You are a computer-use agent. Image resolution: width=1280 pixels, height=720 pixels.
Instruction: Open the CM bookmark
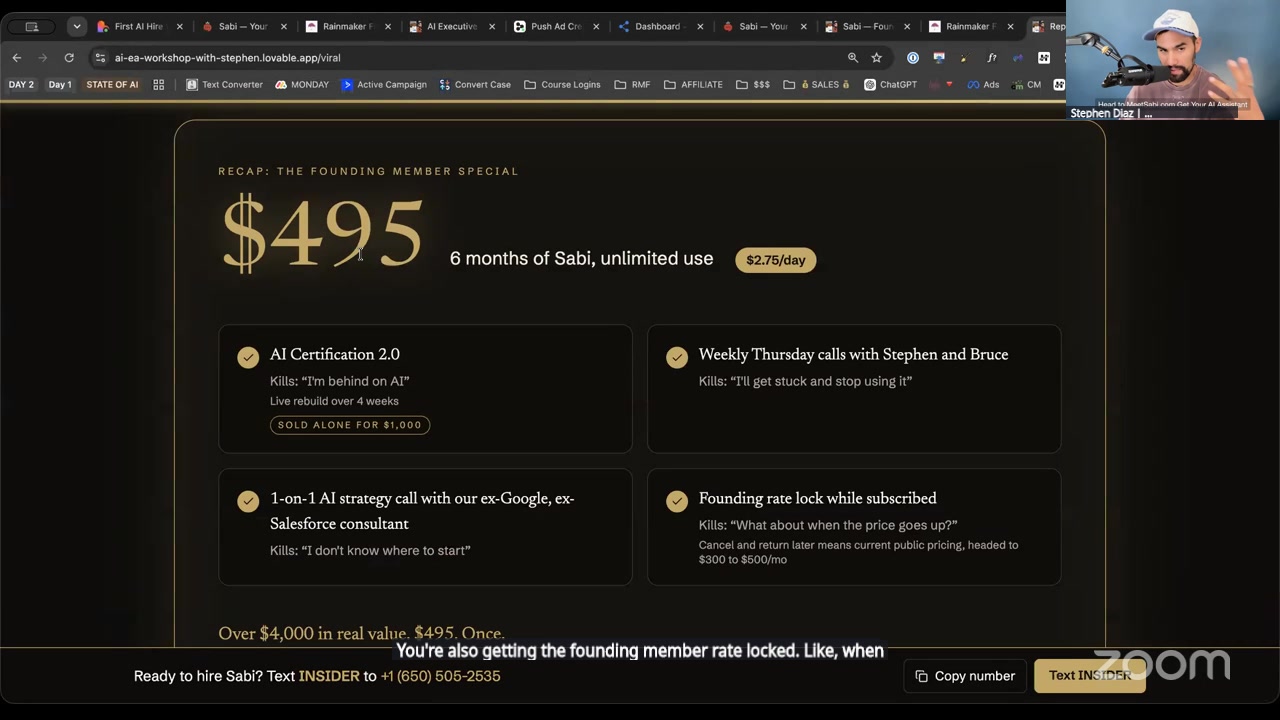coord(1026,85)
